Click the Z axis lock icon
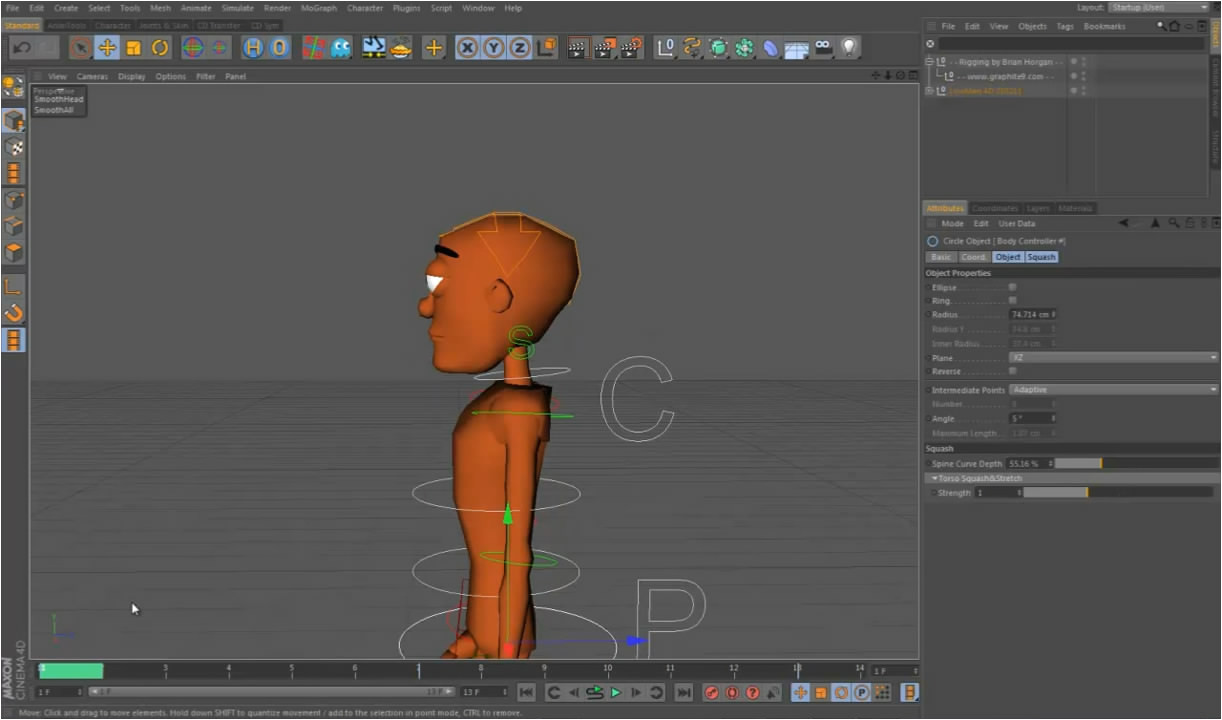The width and height of the screenshot is (1222, 720). point(520,47)
